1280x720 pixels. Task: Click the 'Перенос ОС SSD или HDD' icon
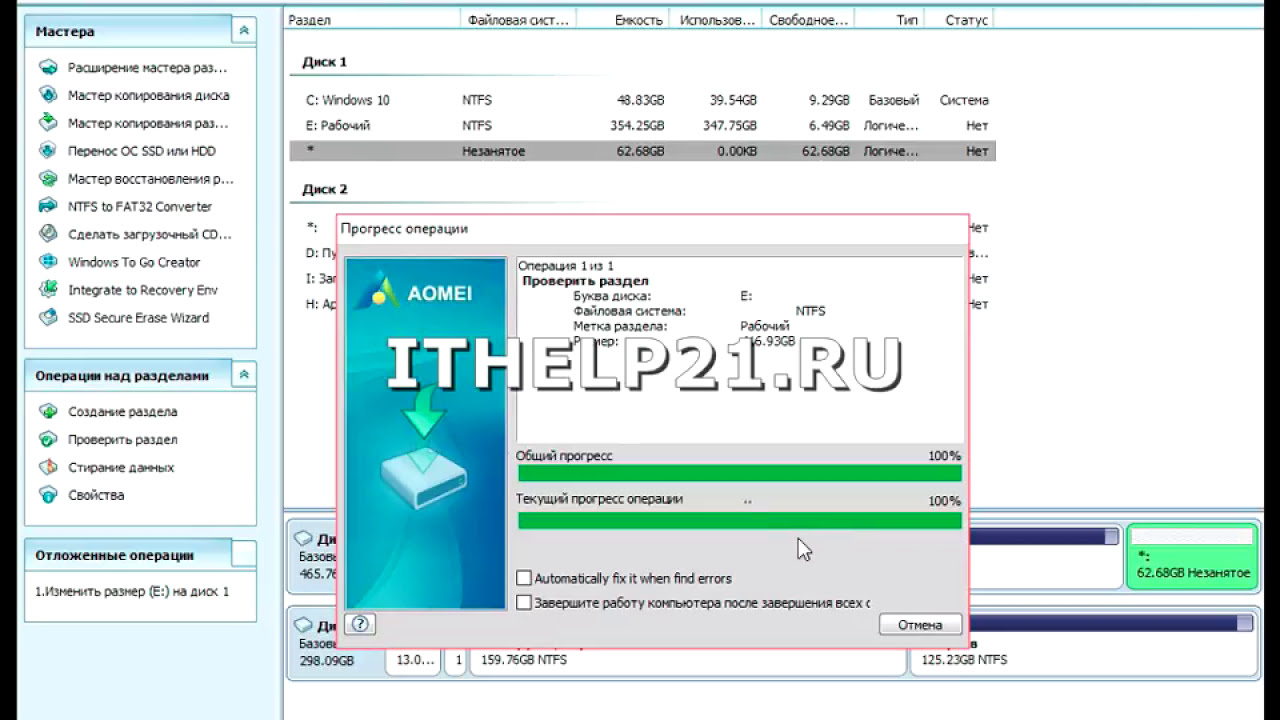48,151
